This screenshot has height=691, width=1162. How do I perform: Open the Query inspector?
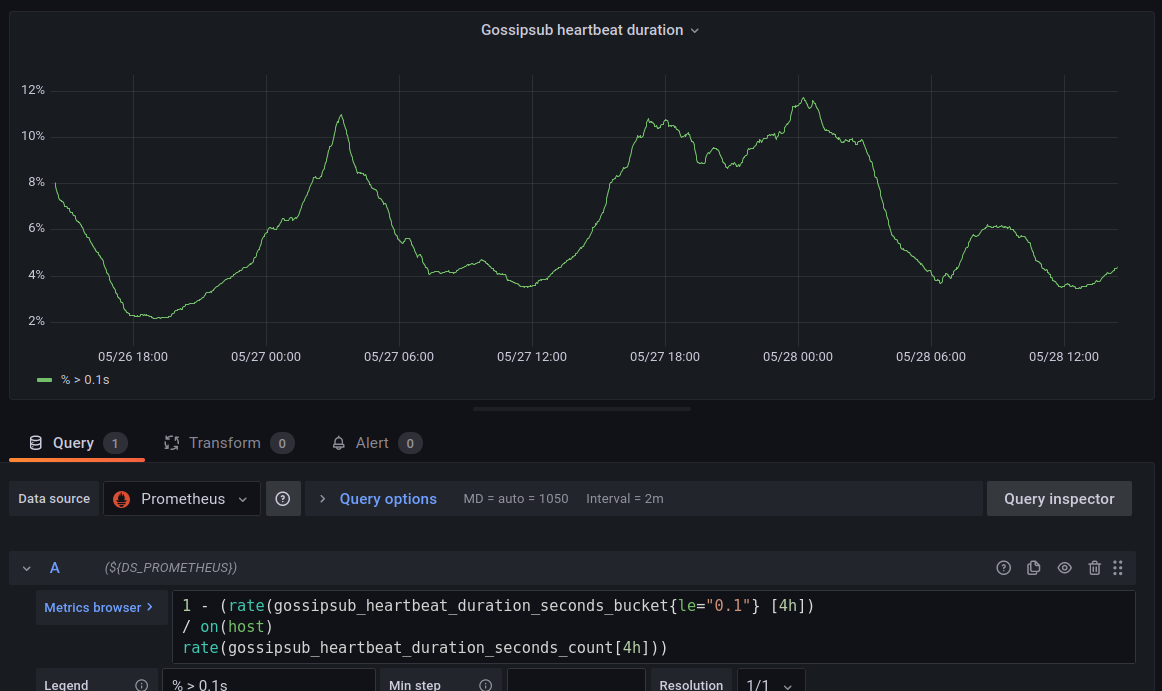[1058, 499]
